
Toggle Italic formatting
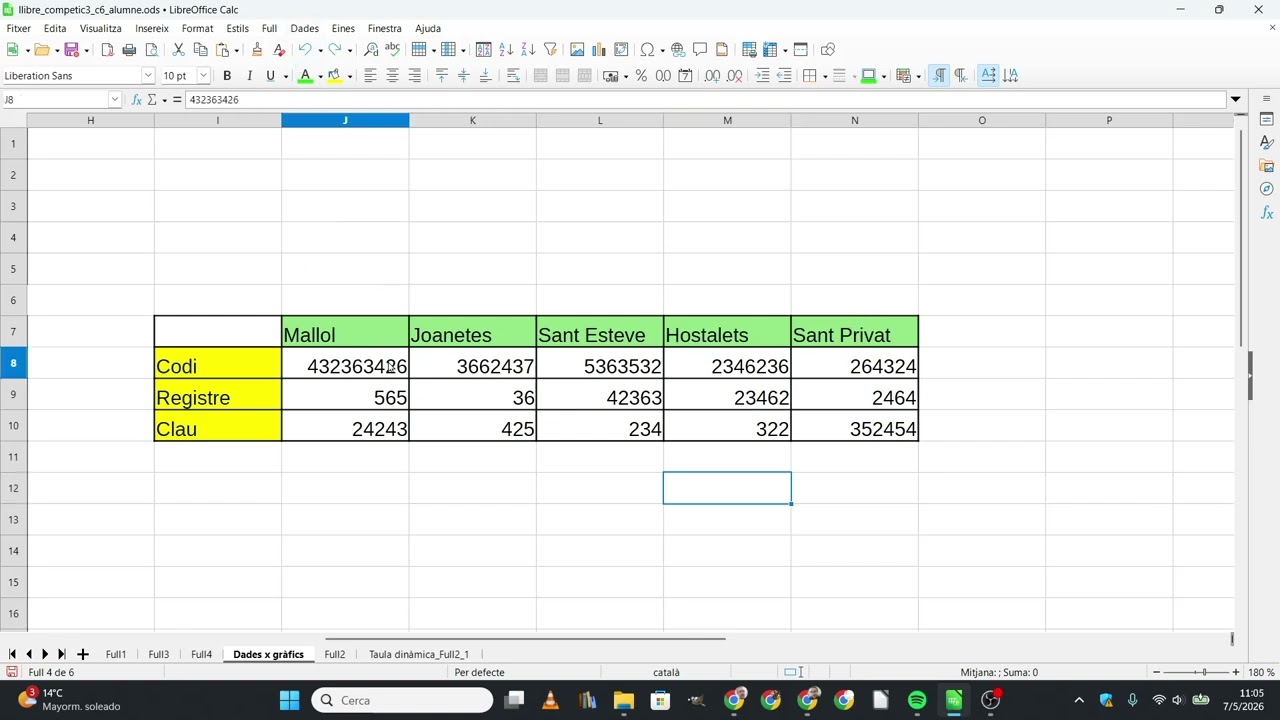click(249, 76)
